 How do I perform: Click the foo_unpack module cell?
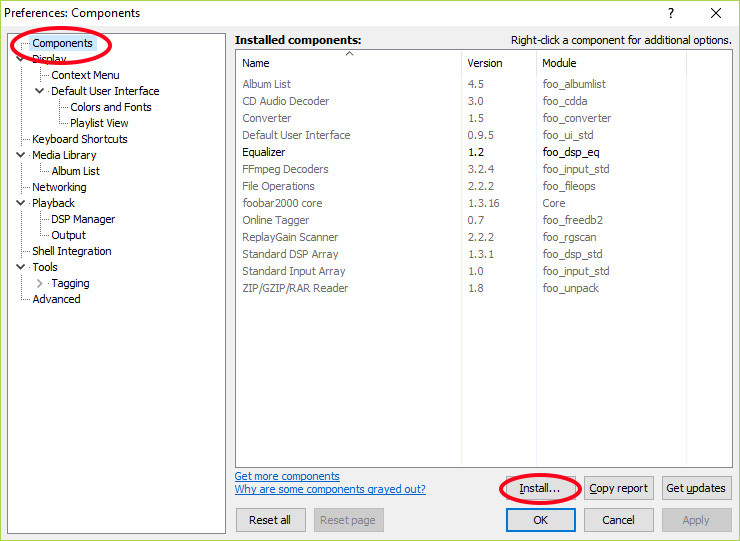[571, 288]
